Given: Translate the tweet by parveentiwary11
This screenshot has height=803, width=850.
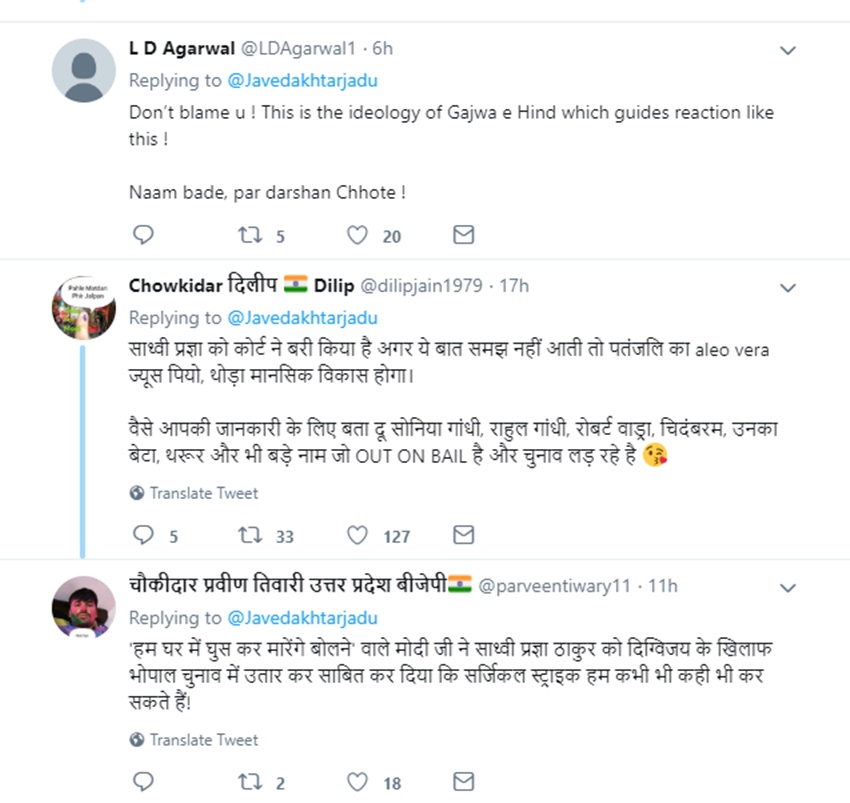Looking at the screenshot, I should click(x=203, y=740).
